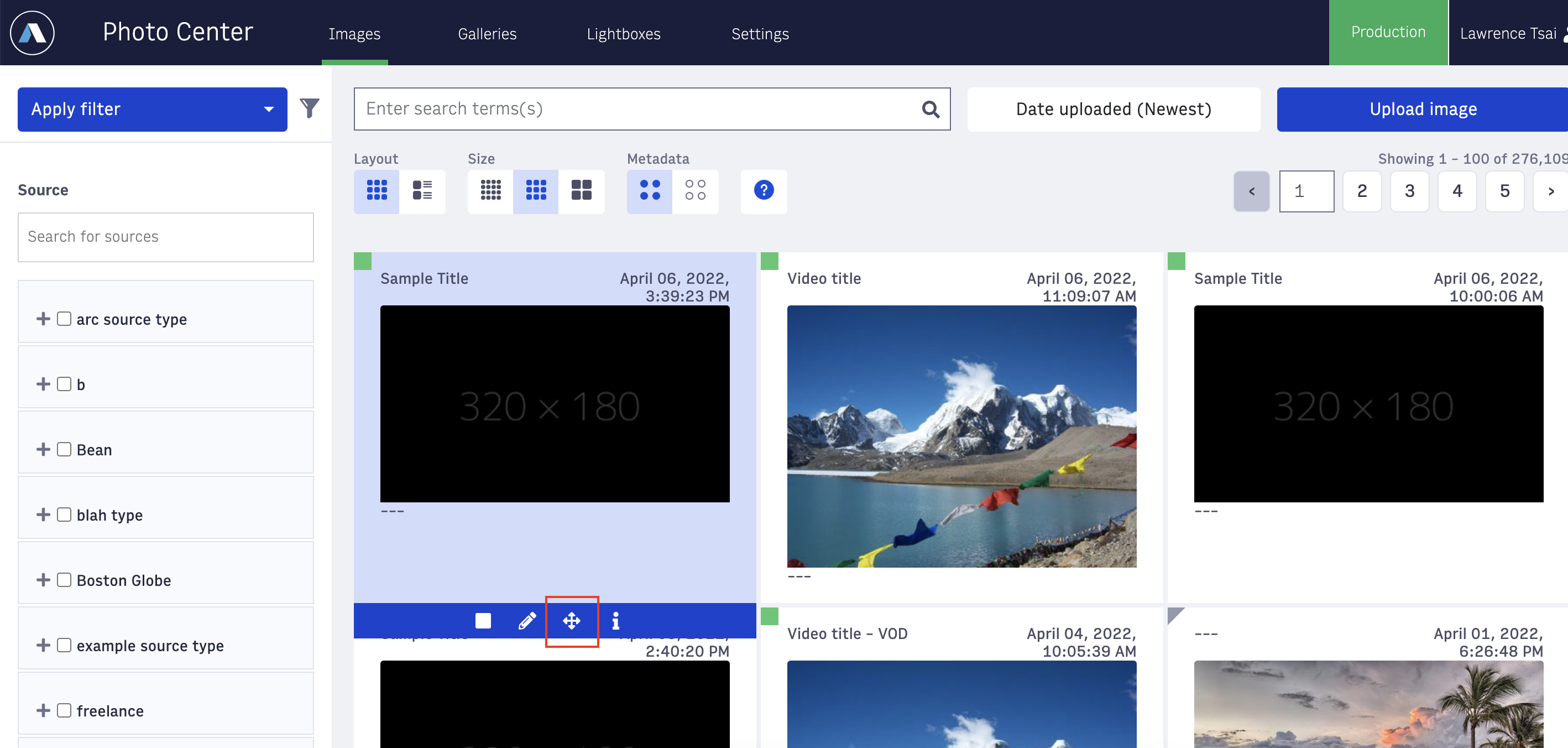Click the Enter search terms field
The height and width of the screenshot is (748, 1568).
(x=652, y=109)
